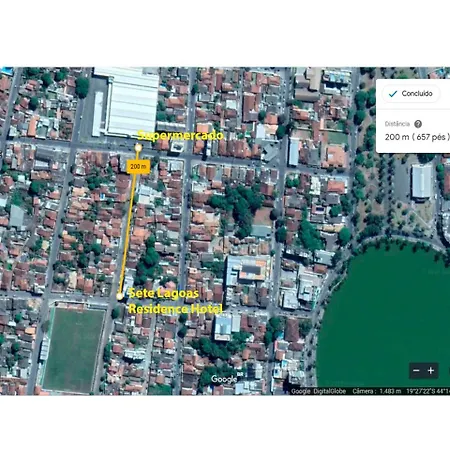
Task: Select the measurement start point at Supermercado
Action: (138, 147)
